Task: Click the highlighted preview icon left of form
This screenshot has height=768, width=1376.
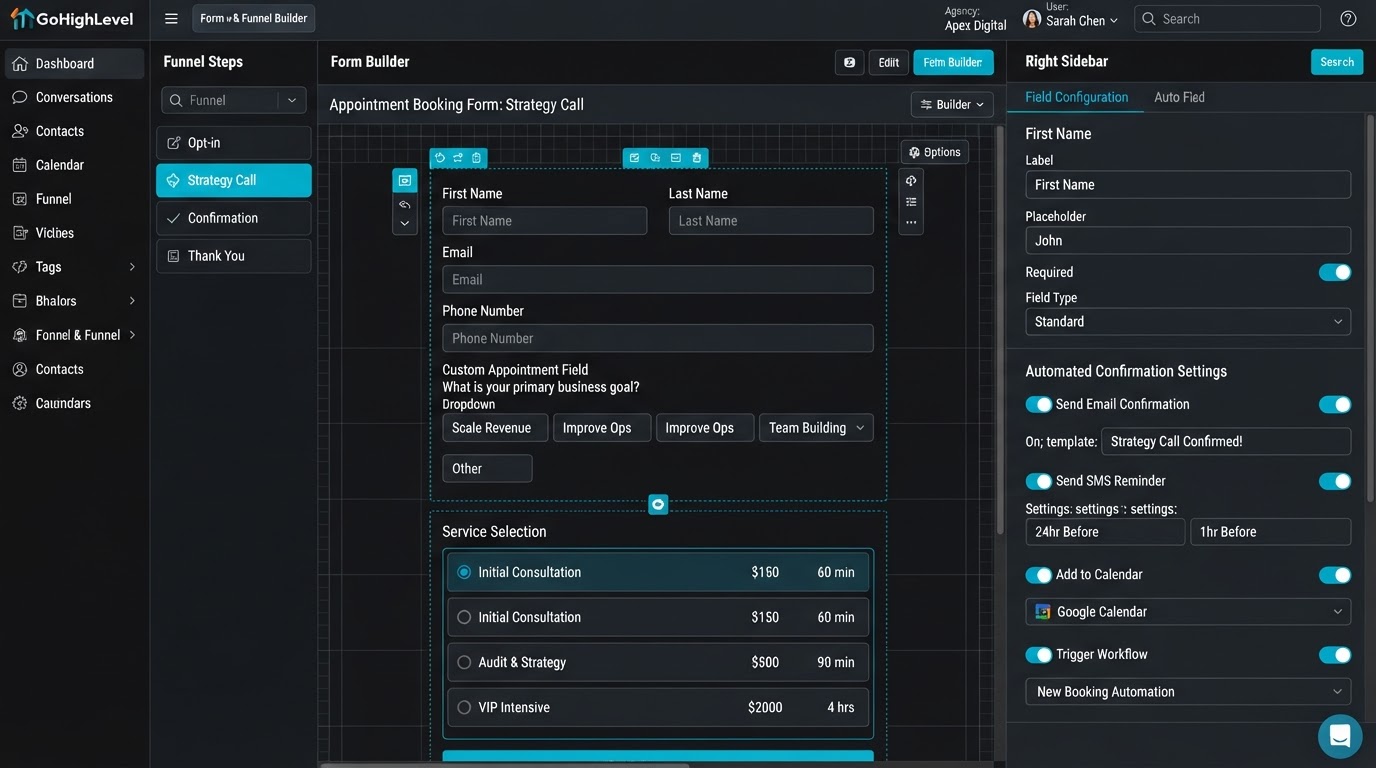Action: pos(405,181)
